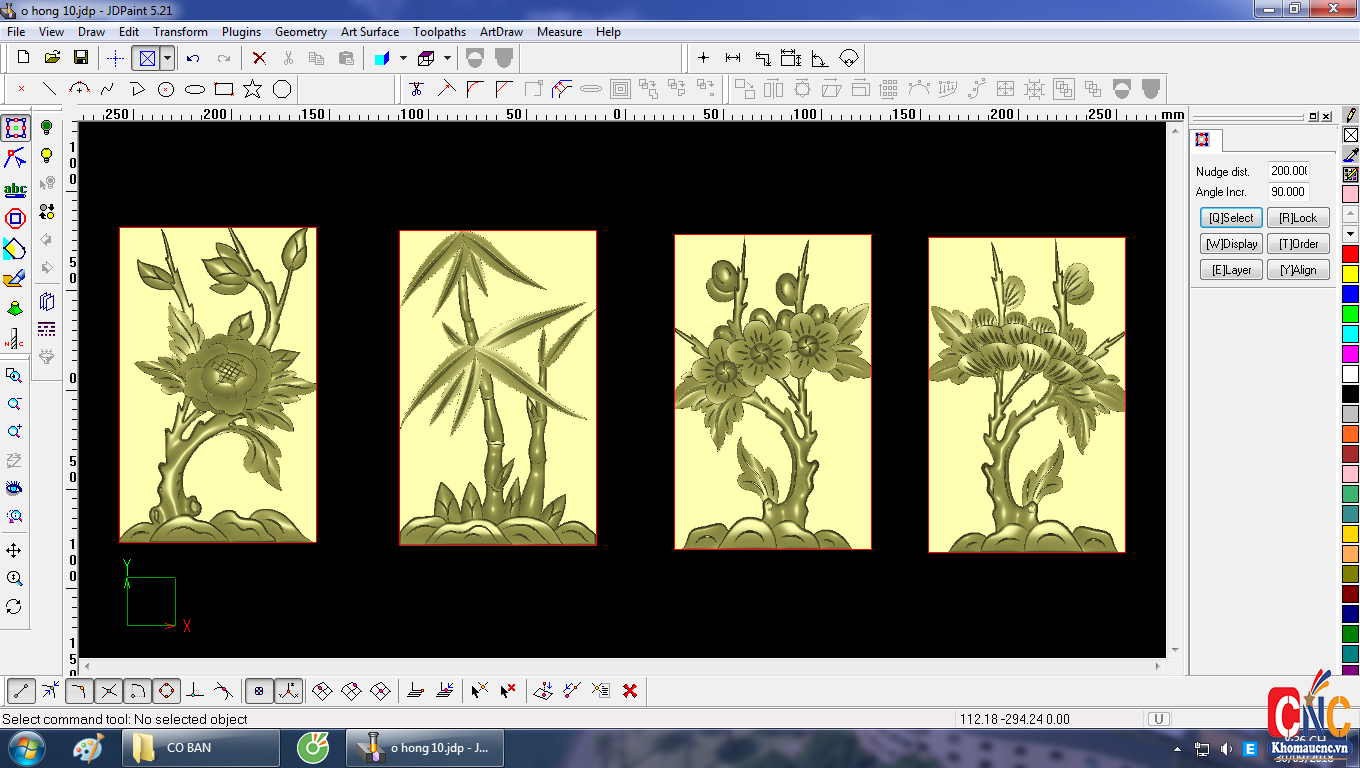
Task: Click the Nudge dist. input field
Action: 1288,171
